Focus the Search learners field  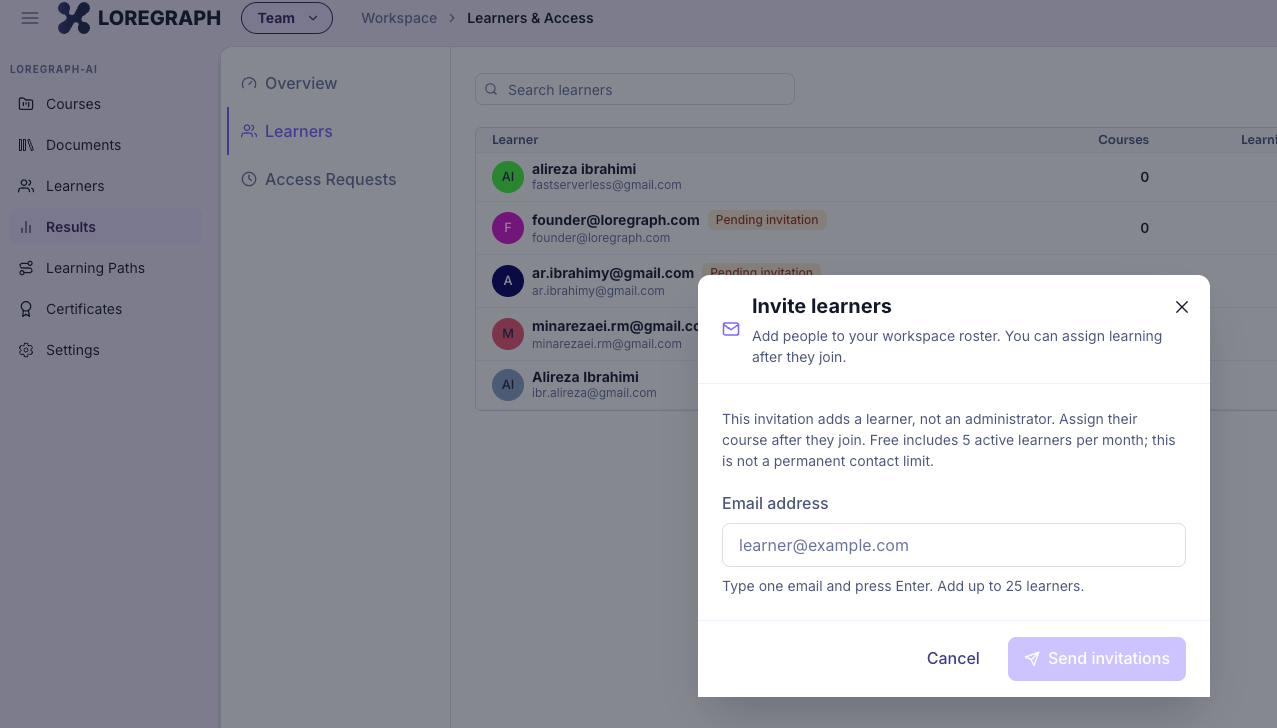[635, 89]
